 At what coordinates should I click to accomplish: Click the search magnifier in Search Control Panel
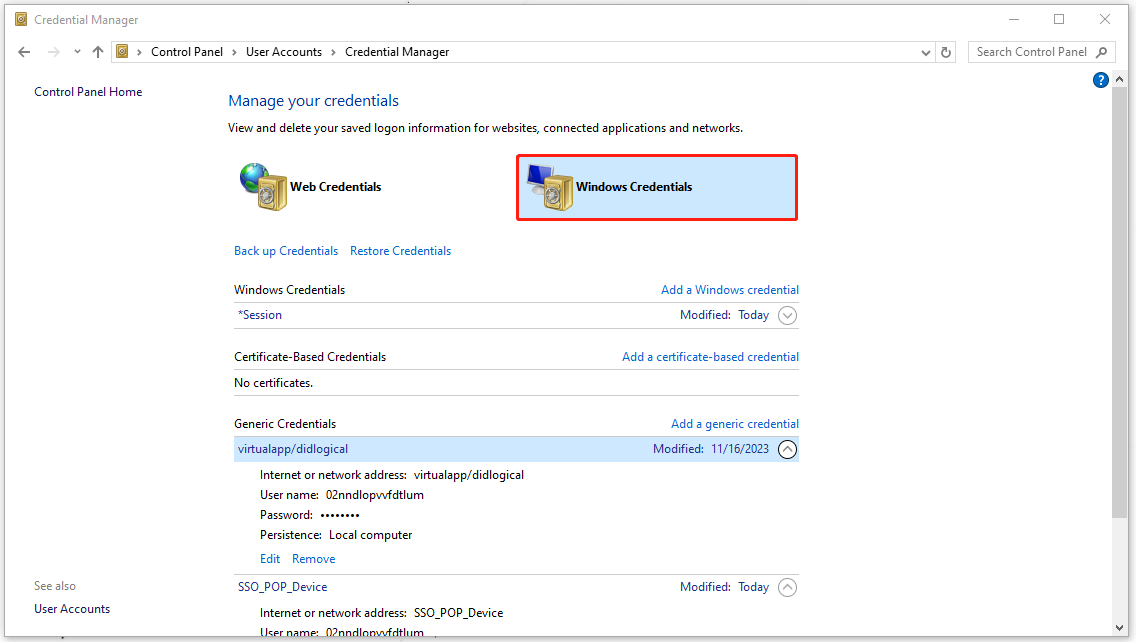1101,51
